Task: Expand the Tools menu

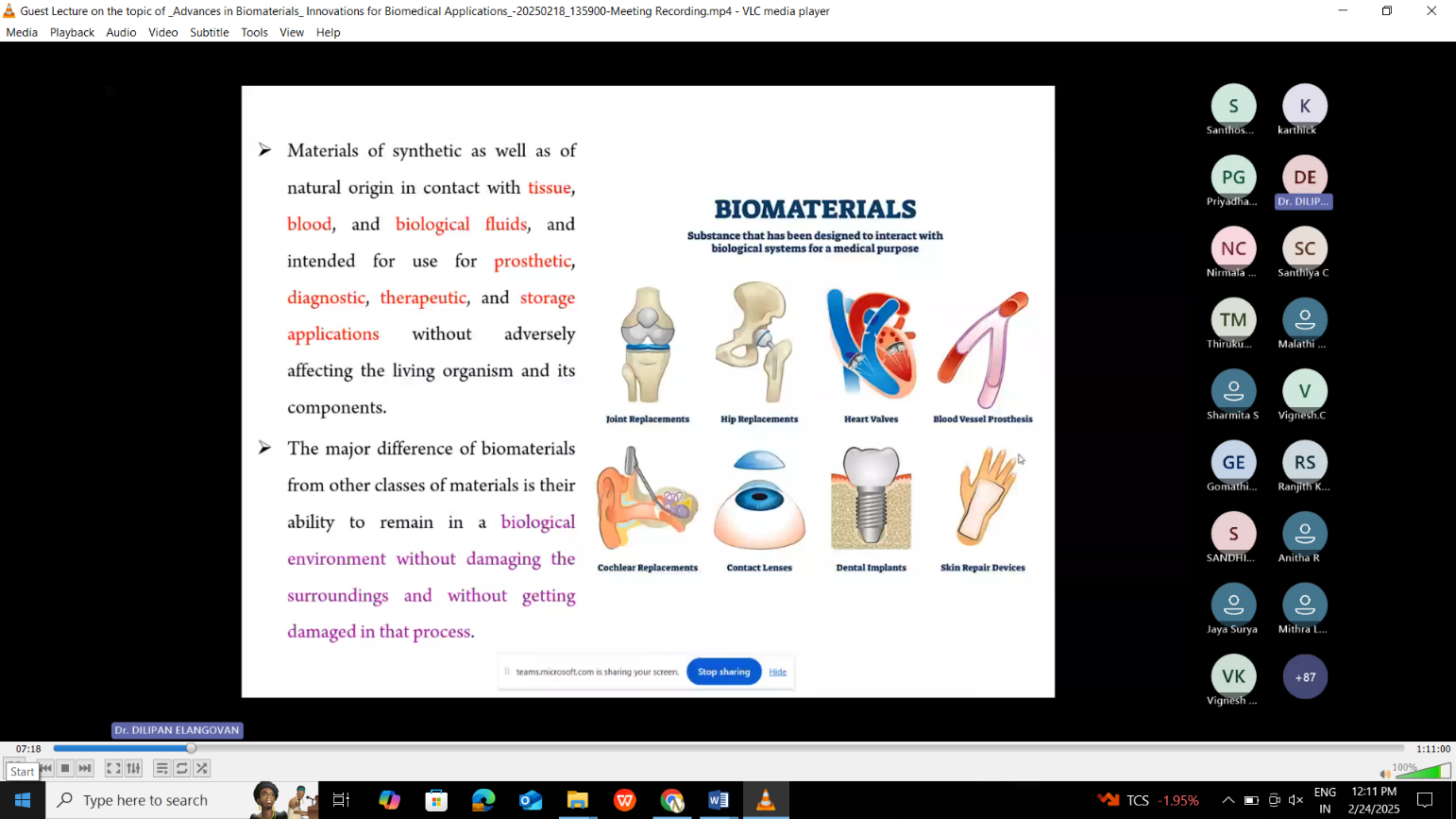Action: pos(254,32)
